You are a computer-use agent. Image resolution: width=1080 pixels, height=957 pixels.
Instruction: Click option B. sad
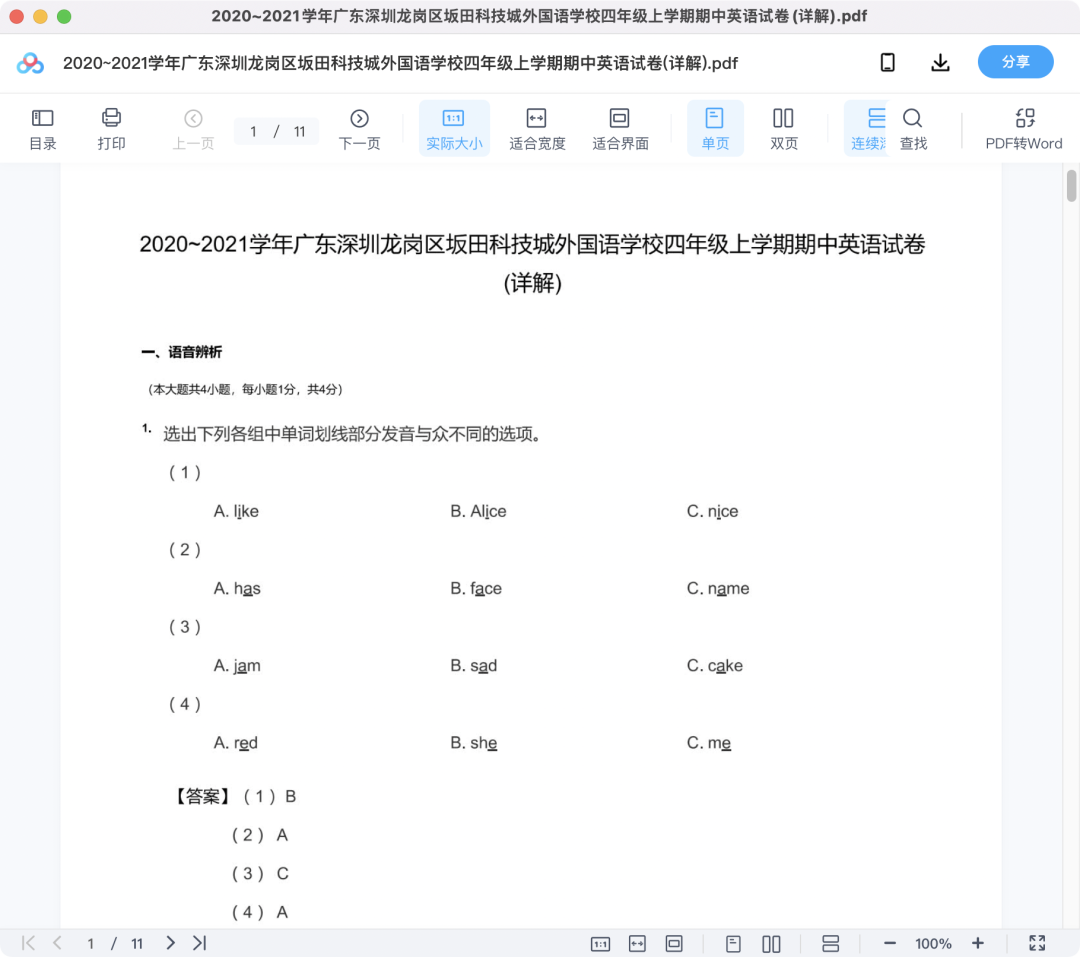click(x=473, y=666)
